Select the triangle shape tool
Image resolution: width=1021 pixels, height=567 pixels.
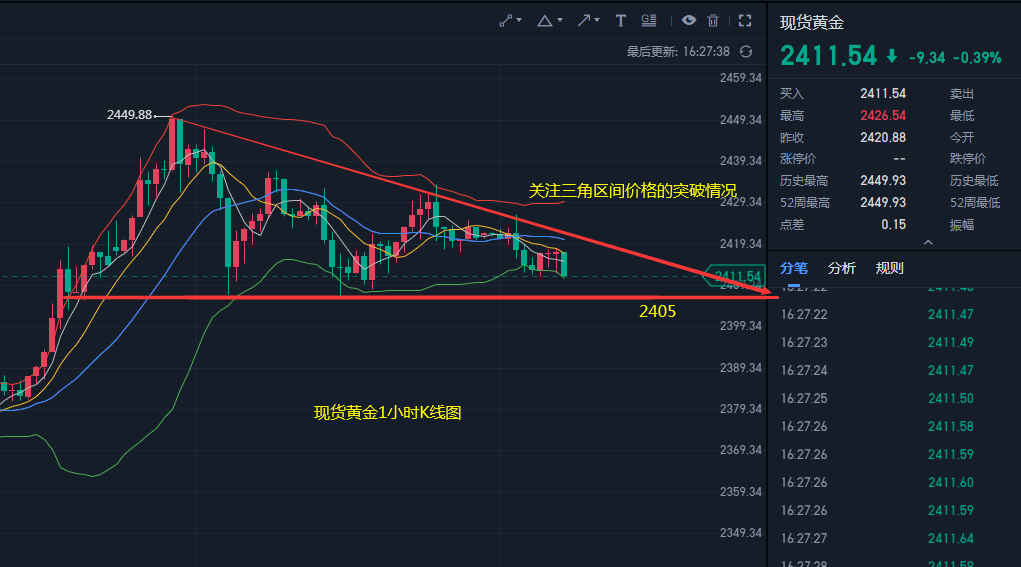[x=544, y=20]
